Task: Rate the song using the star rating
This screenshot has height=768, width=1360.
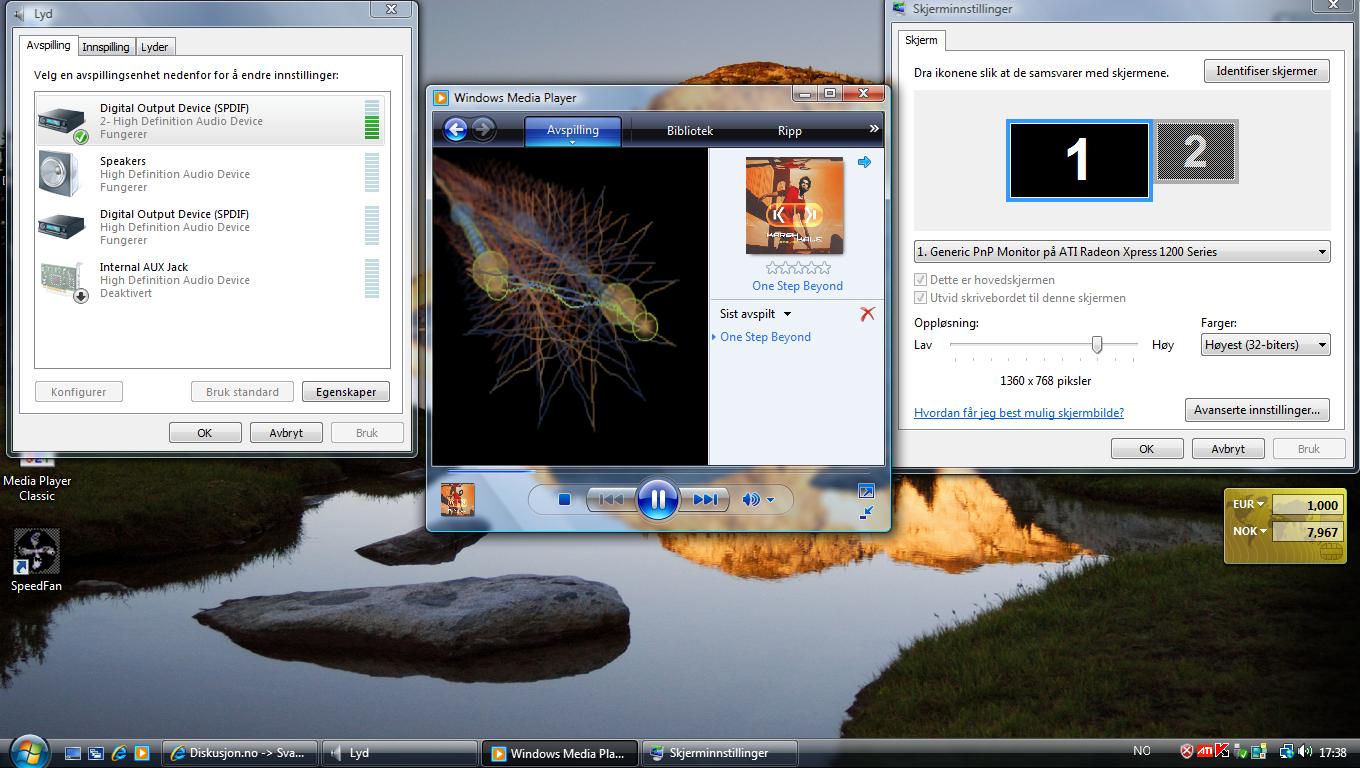Action: click(x=798, y=268)
